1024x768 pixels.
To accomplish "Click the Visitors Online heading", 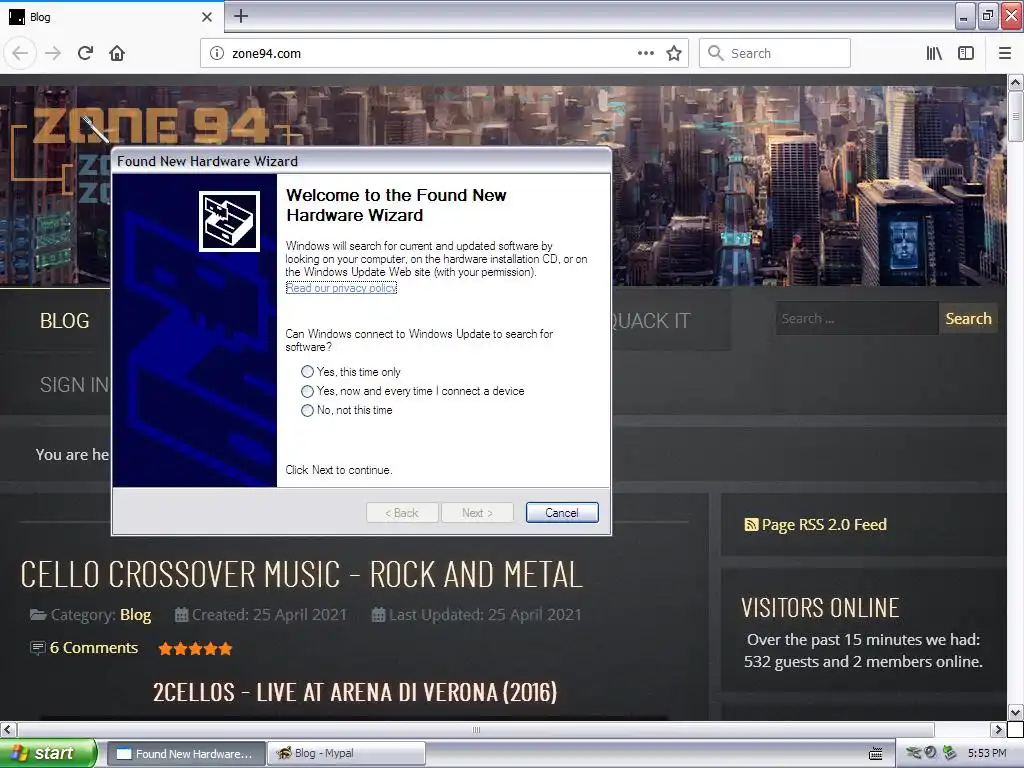I will coord(820,608).
